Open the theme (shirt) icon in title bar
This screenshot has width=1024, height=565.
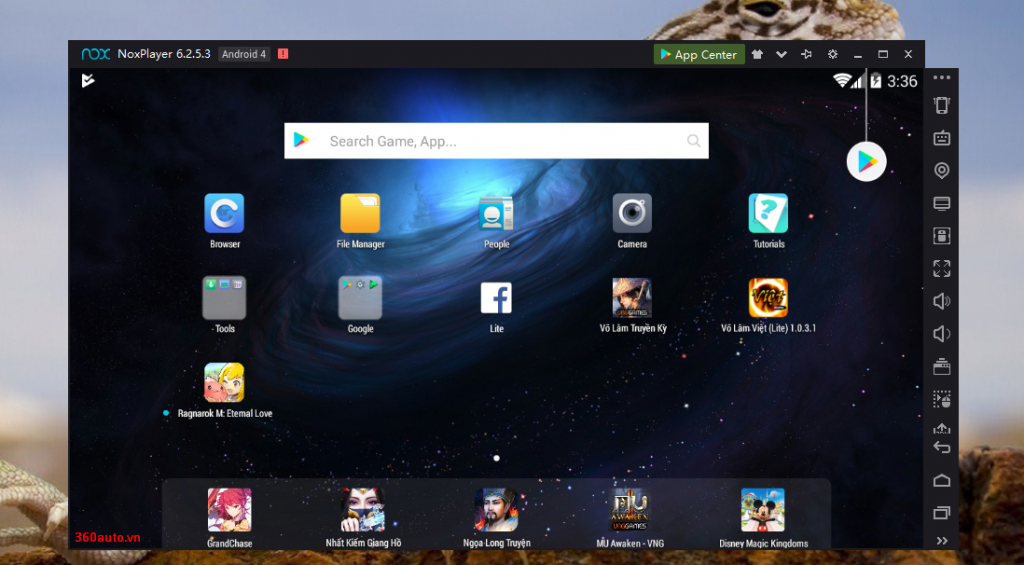pos(757,54)
